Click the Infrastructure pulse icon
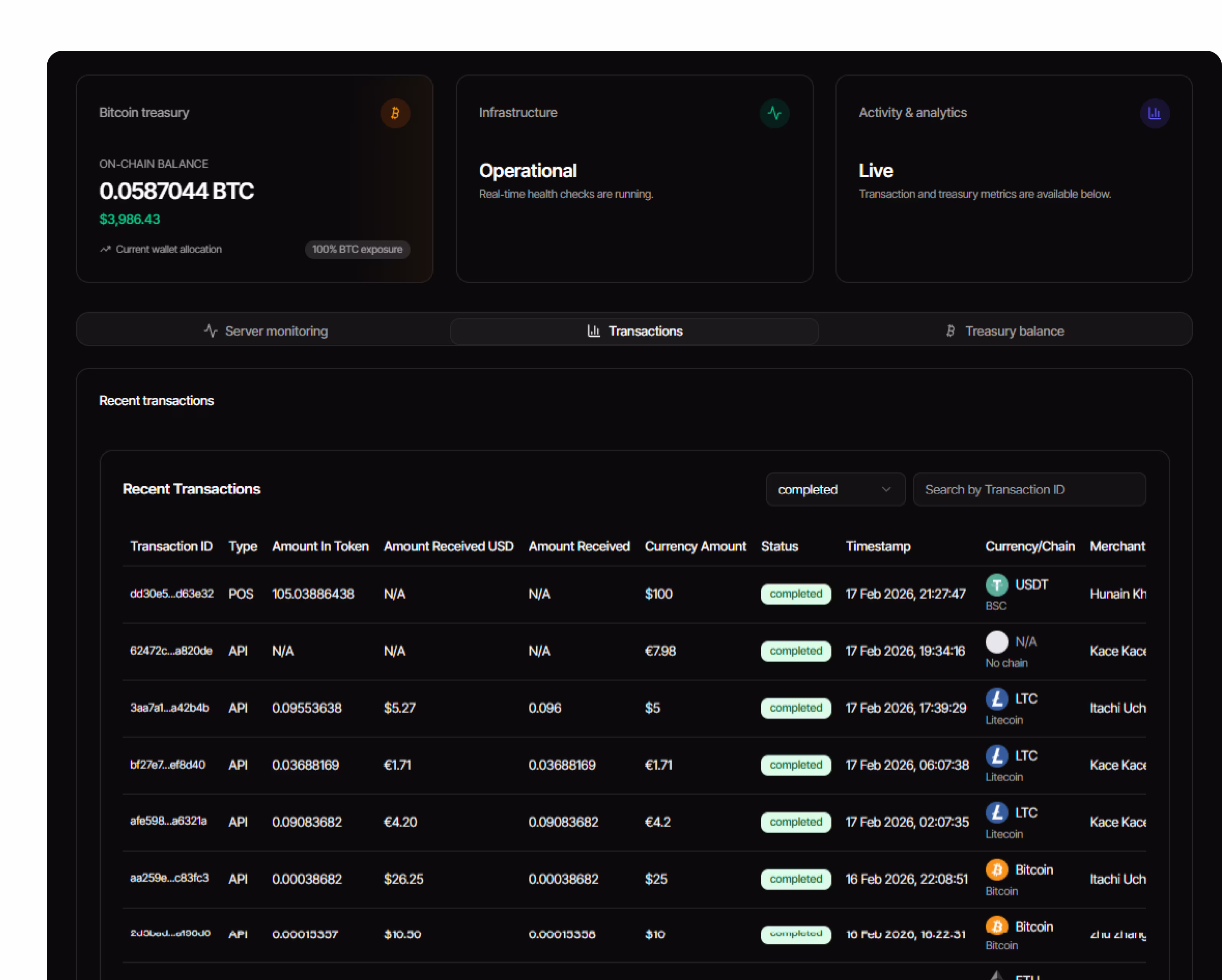Image resolution: width=1222 pixels, height=980 pixels. pyautogui.click(x=774, y=113)
